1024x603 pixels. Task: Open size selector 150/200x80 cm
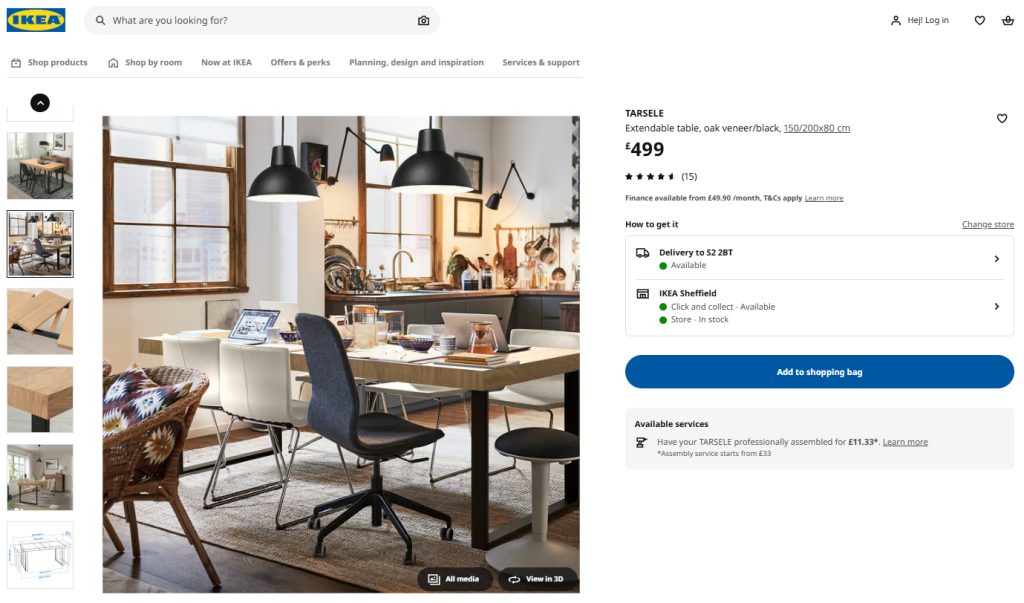point(816,128)
